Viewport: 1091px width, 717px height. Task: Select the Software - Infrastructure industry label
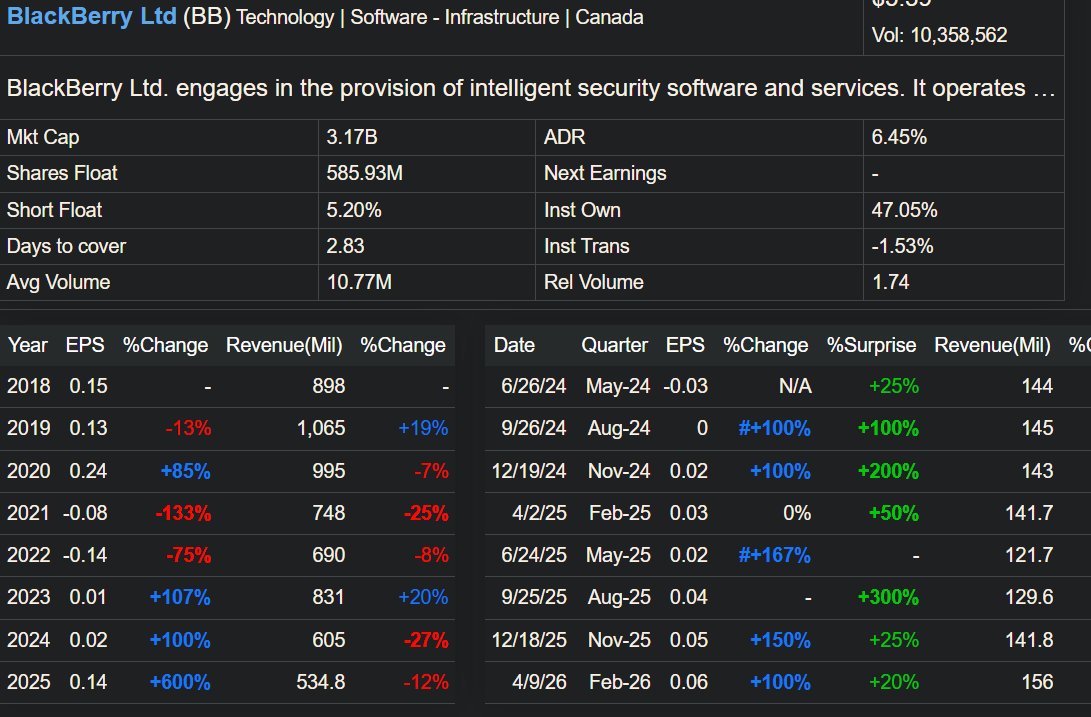tap(454, 17)
